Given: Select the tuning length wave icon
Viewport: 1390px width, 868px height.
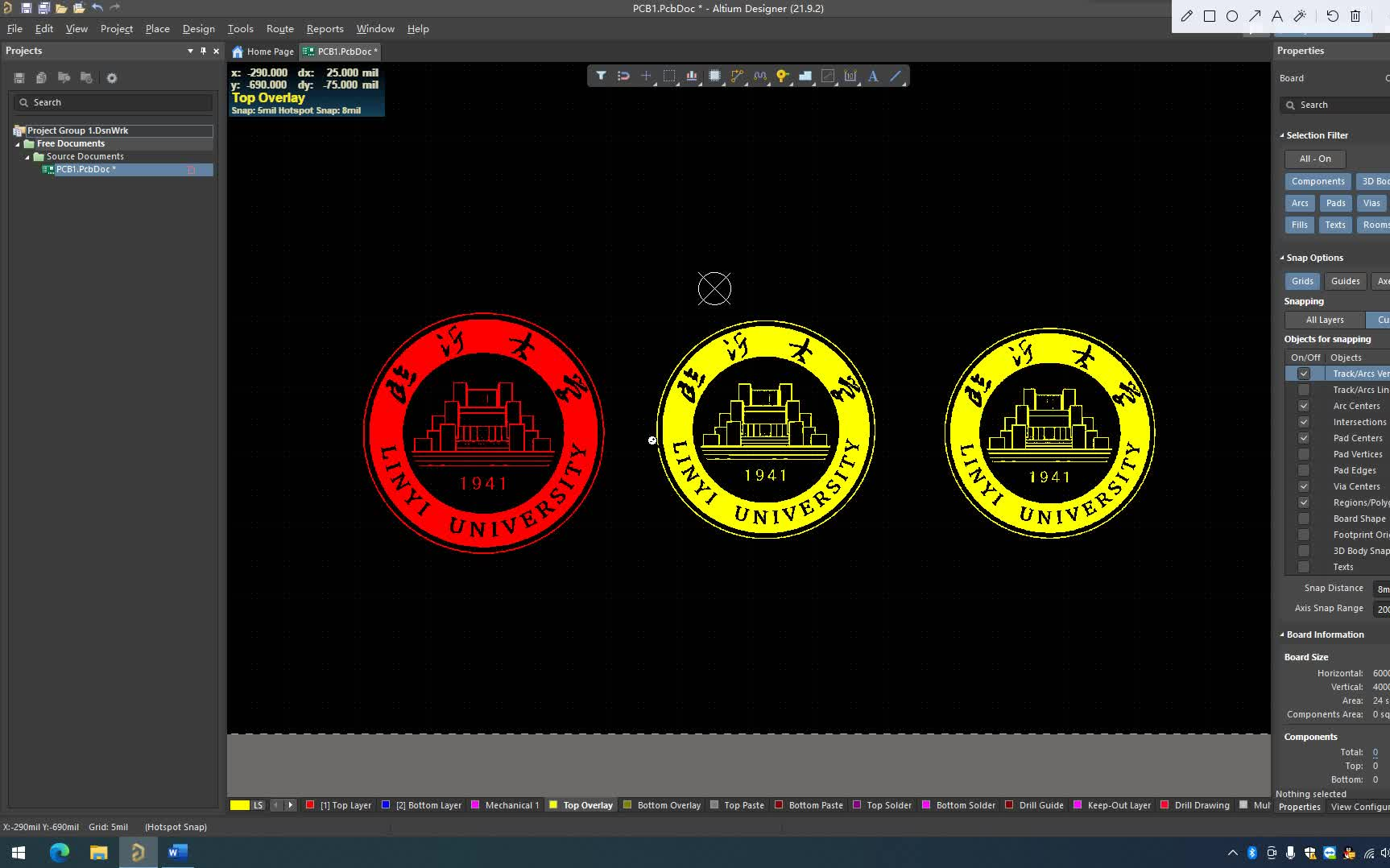Looking at the screenshot, I should coord(759,76).
